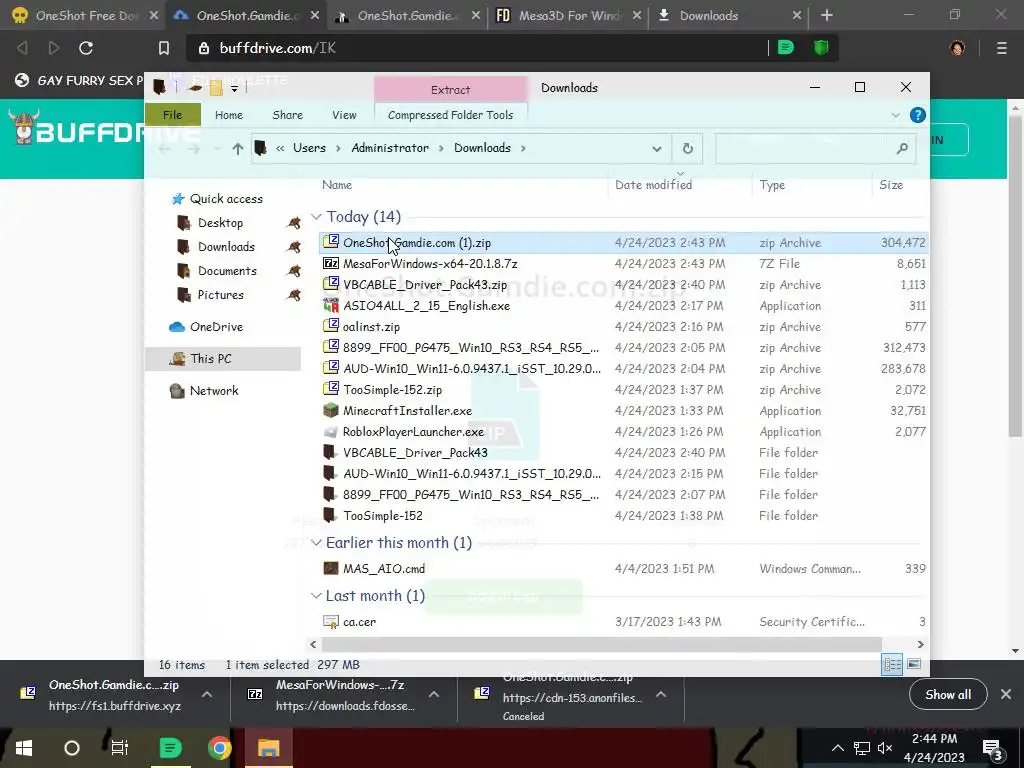
Task: Select ASIO4ALL_2_15_English.exe file
Action: [x=426, y=306]
